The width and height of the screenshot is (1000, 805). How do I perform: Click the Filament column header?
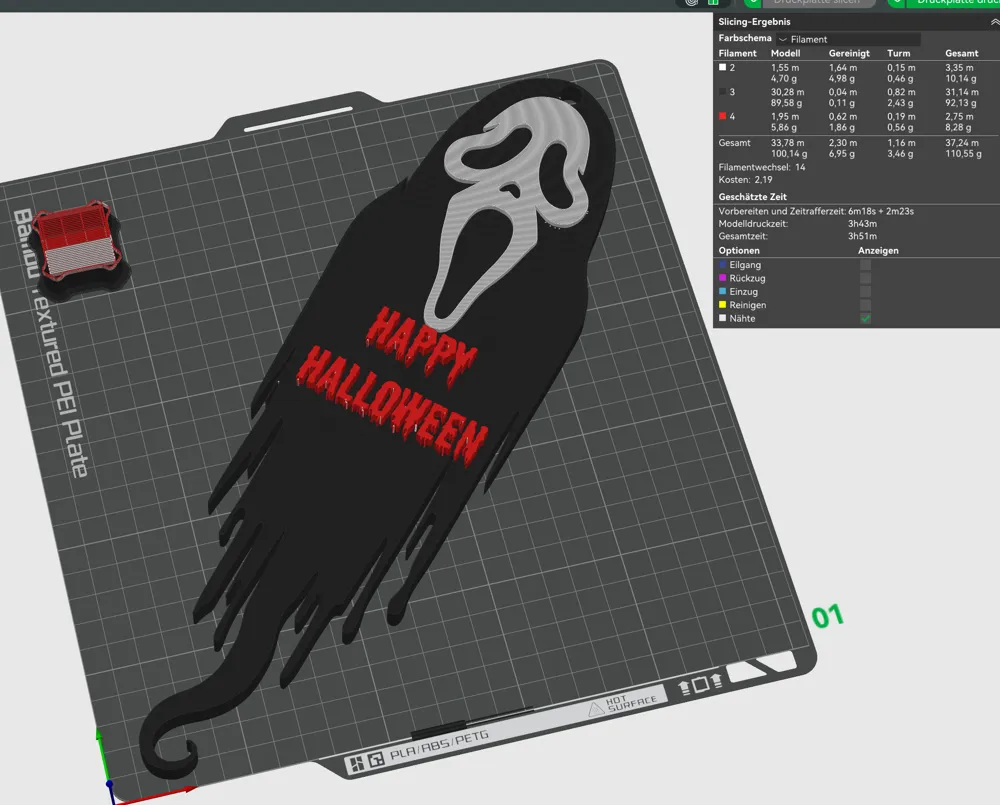click(737, 54)
